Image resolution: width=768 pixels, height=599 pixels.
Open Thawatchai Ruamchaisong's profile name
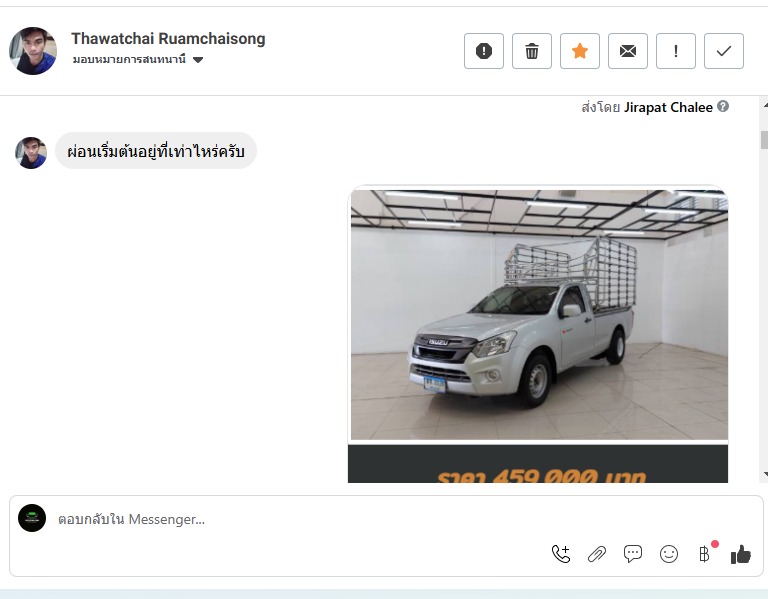point(168,38)
